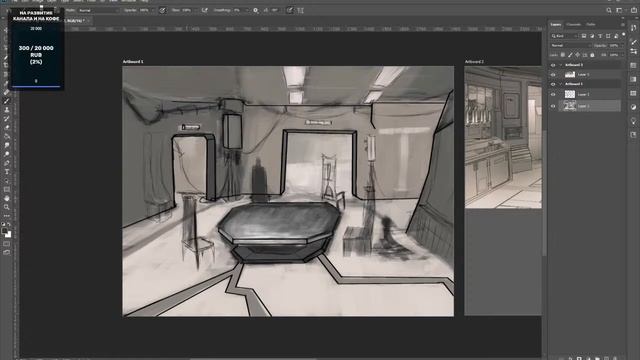Select the Clone Stamp tool
This screenshot has height=360, width=640.
7,110
